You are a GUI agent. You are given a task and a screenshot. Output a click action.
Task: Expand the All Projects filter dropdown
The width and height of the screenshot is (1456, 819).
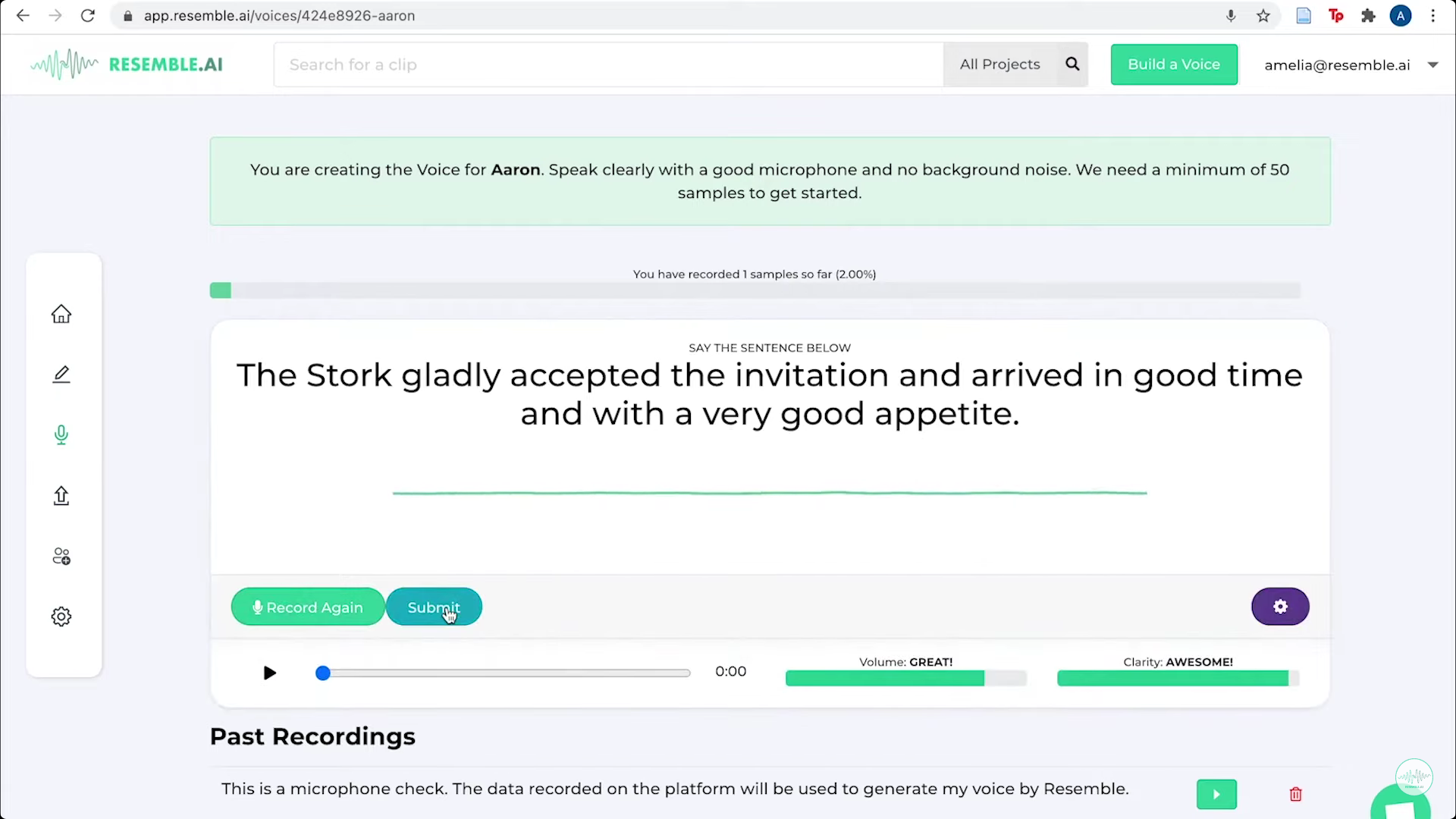999,64
